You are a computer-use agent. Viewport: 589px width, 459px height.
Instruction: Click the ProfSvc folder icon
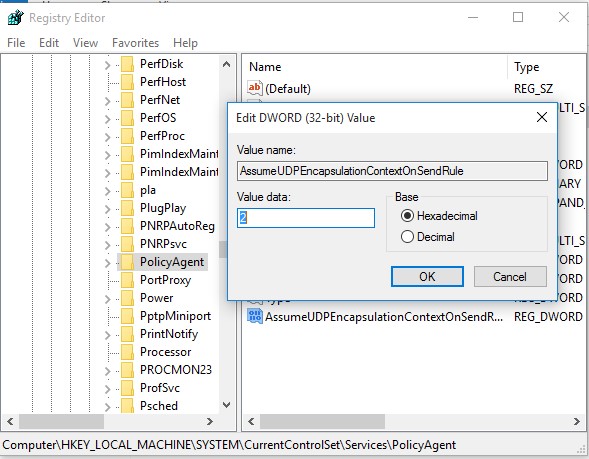tap(127, 388)
